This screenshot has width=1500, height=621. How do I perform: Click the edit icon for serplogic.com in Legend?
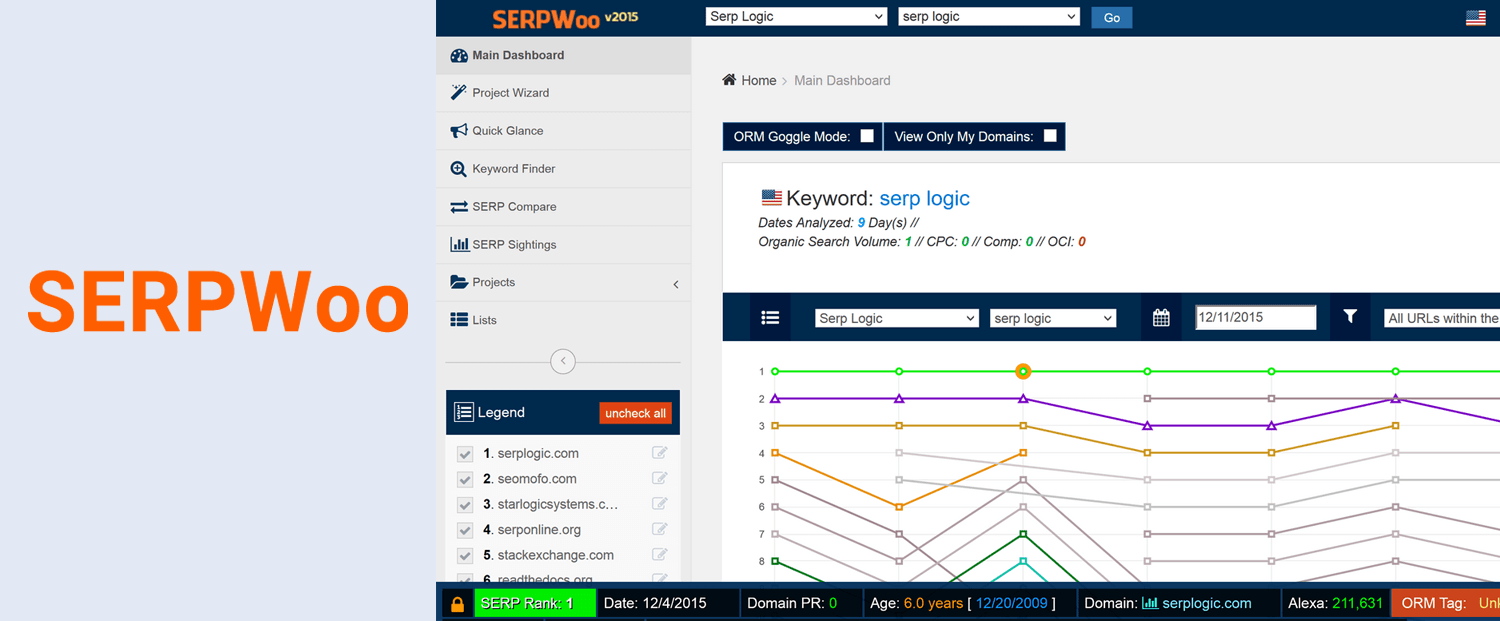pos(659,453)
